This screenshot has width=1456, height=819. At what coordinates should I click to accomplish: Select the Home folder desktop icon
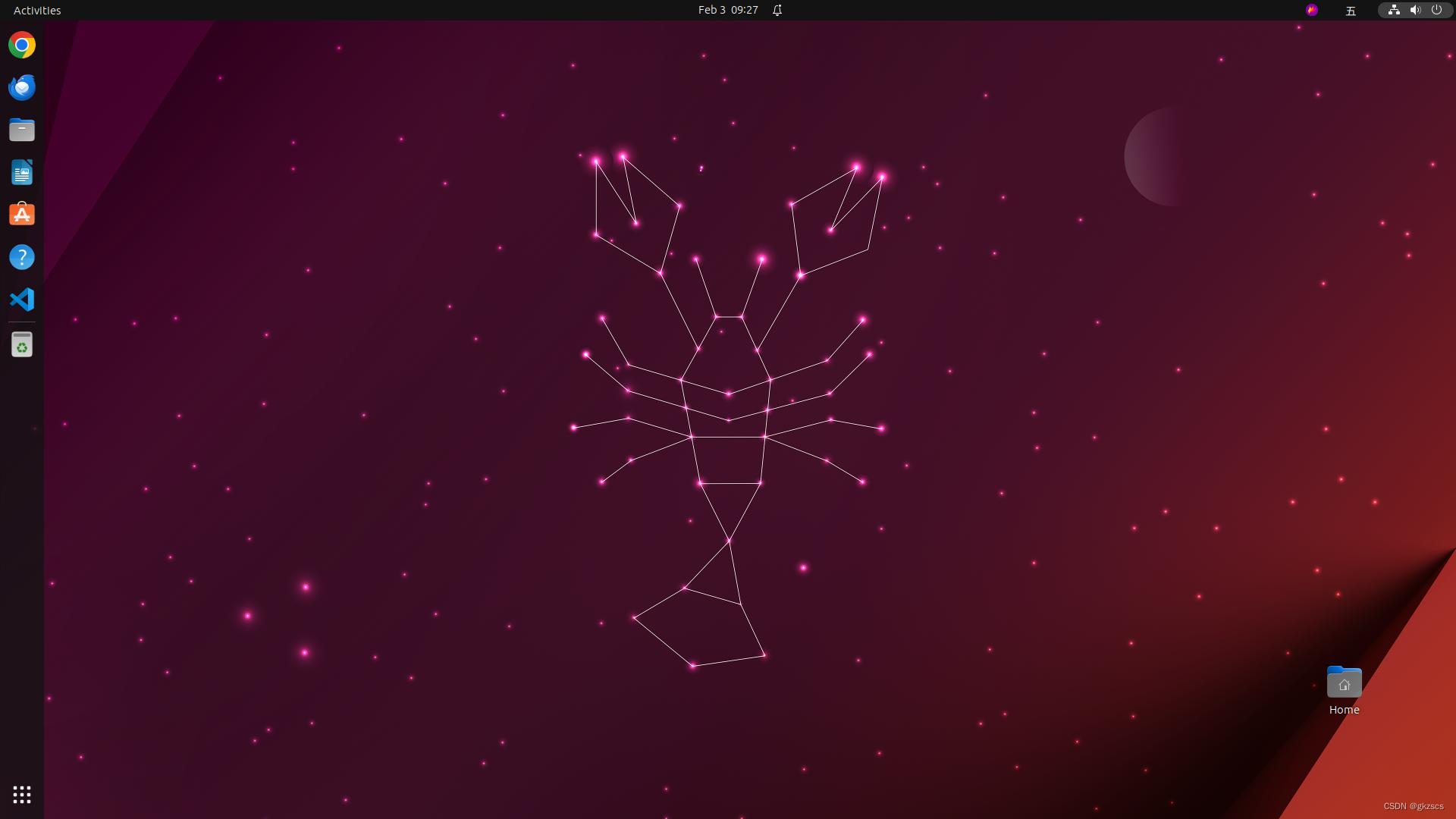(1344, 682)
